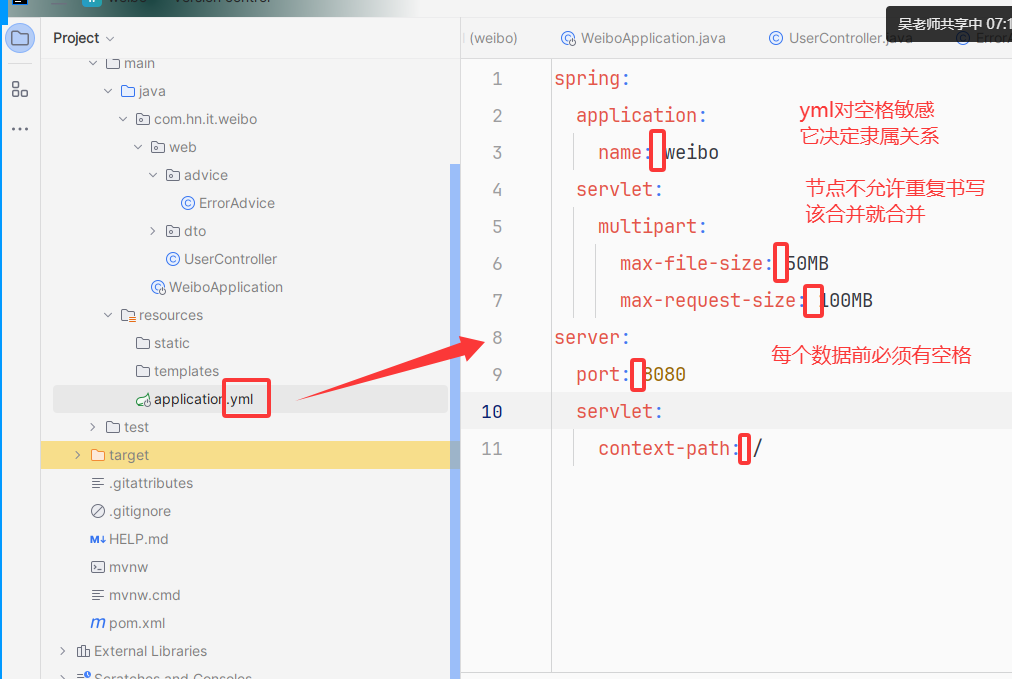Click HELP.md markdown icon
Image resolution: width=1012 pixels, height=679 pixels.
98,540
